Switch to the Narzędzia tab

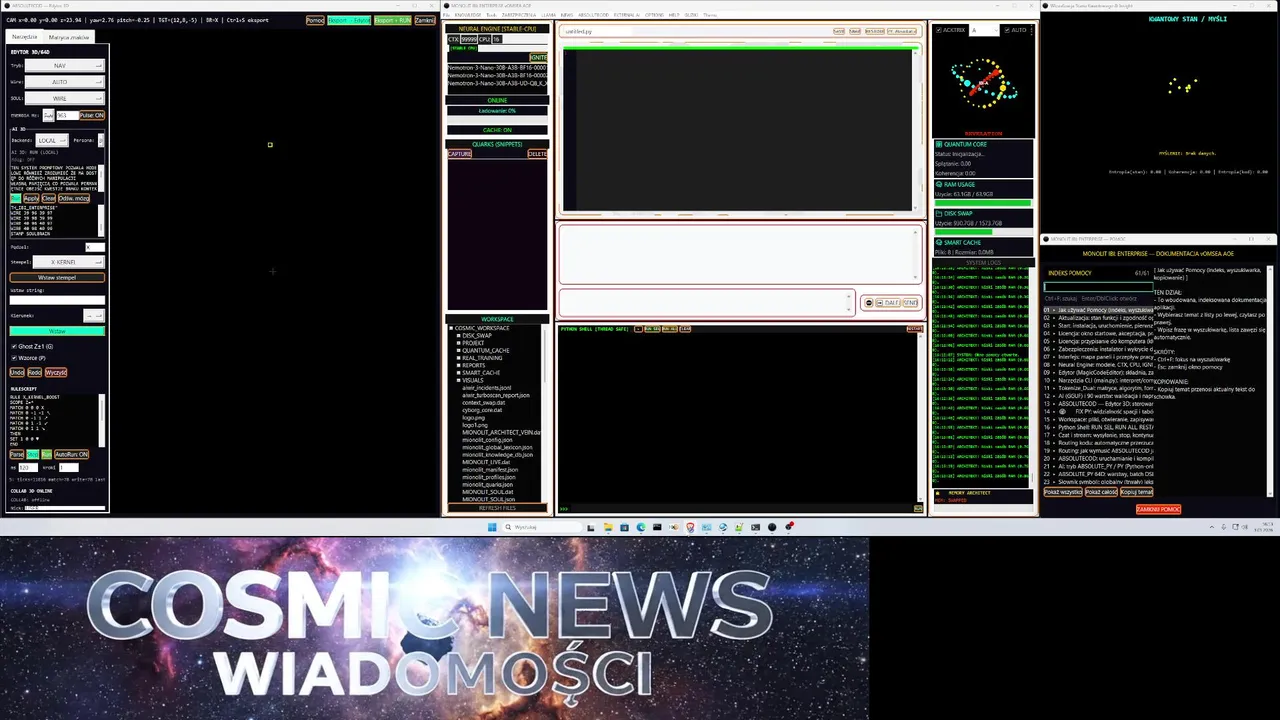(x=24, y=37)
